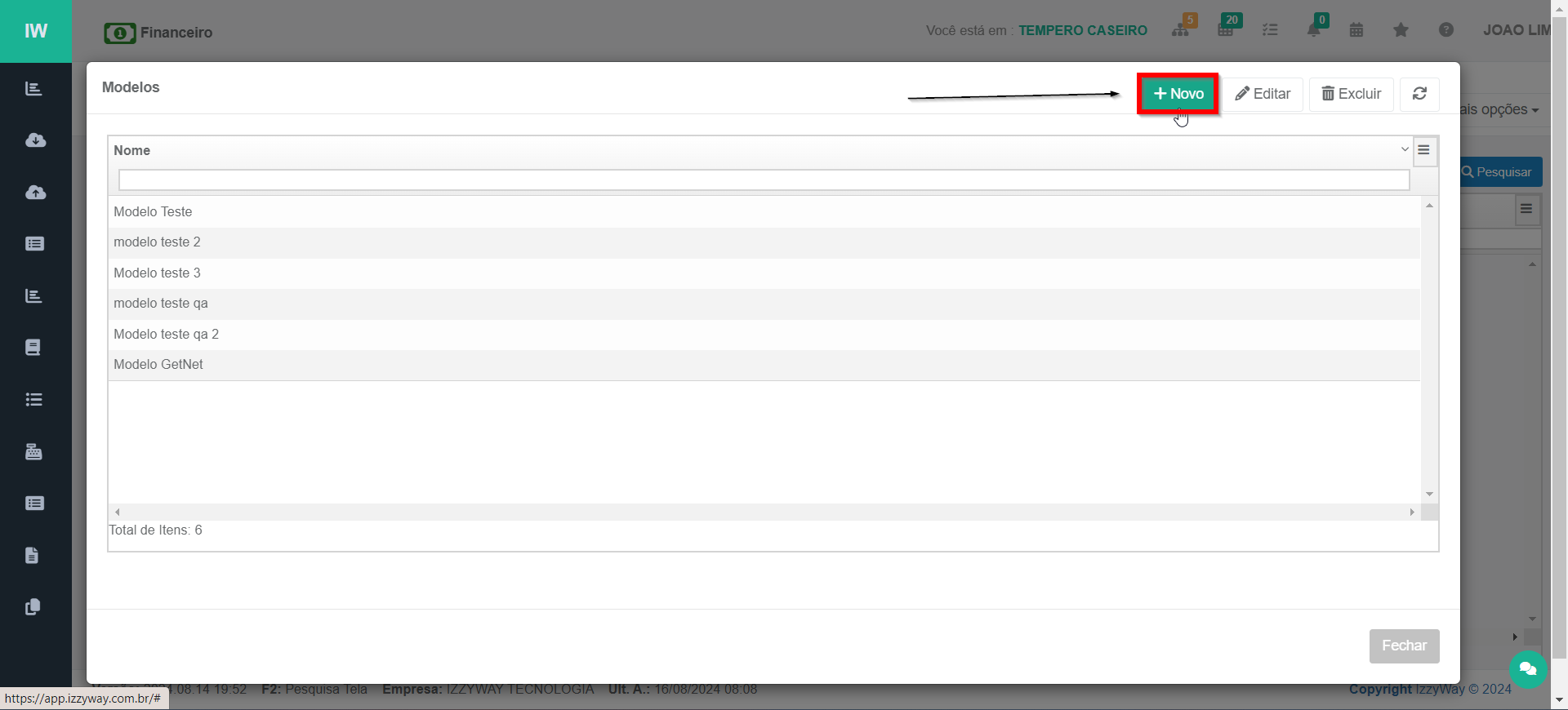Viewport: 1568px width, 710px height.
Task: Click the grid vertical scrollbar down arrow
Action: click(x=1429, y=495)
